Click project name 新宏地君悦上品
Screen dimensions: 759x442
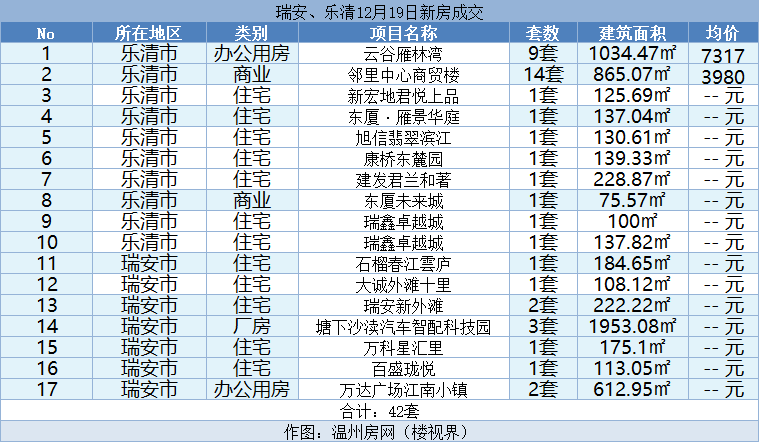[403, 96]
